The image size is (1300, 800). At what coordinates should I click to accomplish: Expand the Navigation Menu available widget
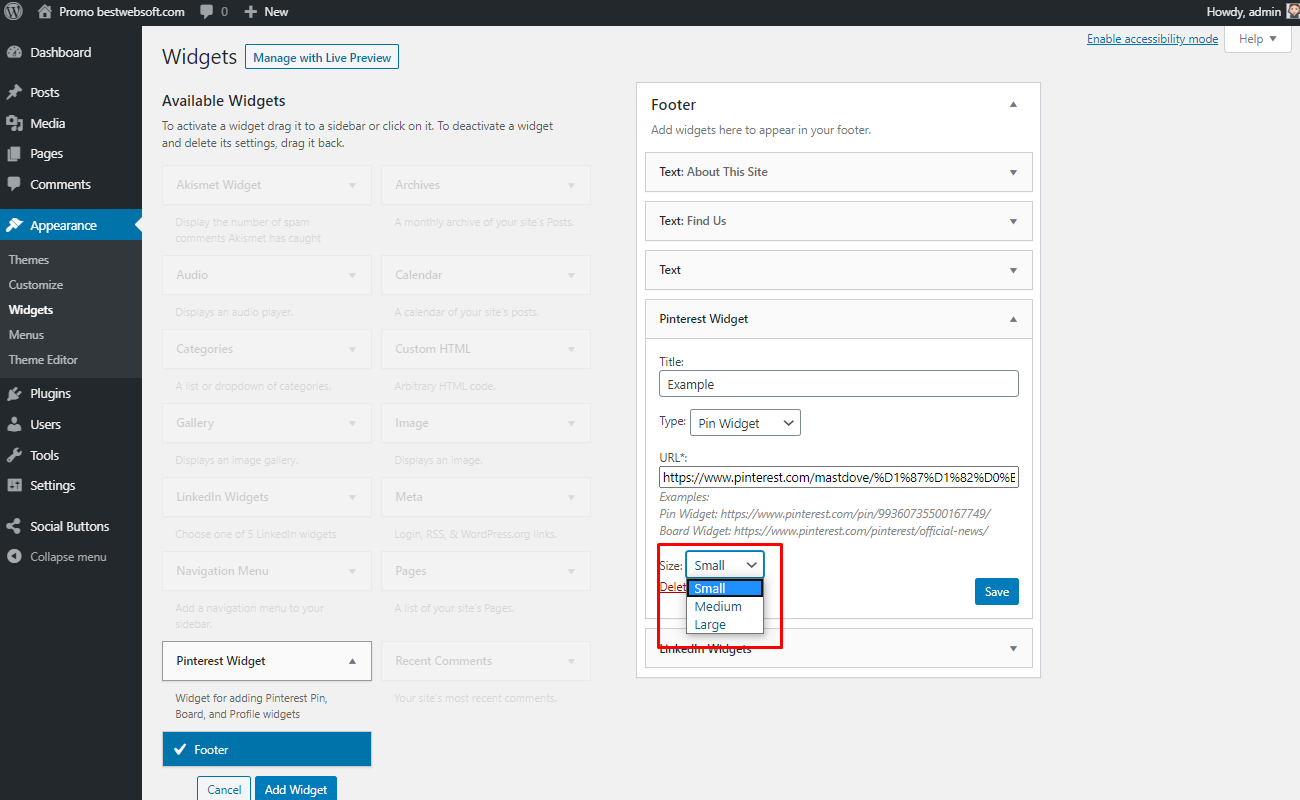352,571
